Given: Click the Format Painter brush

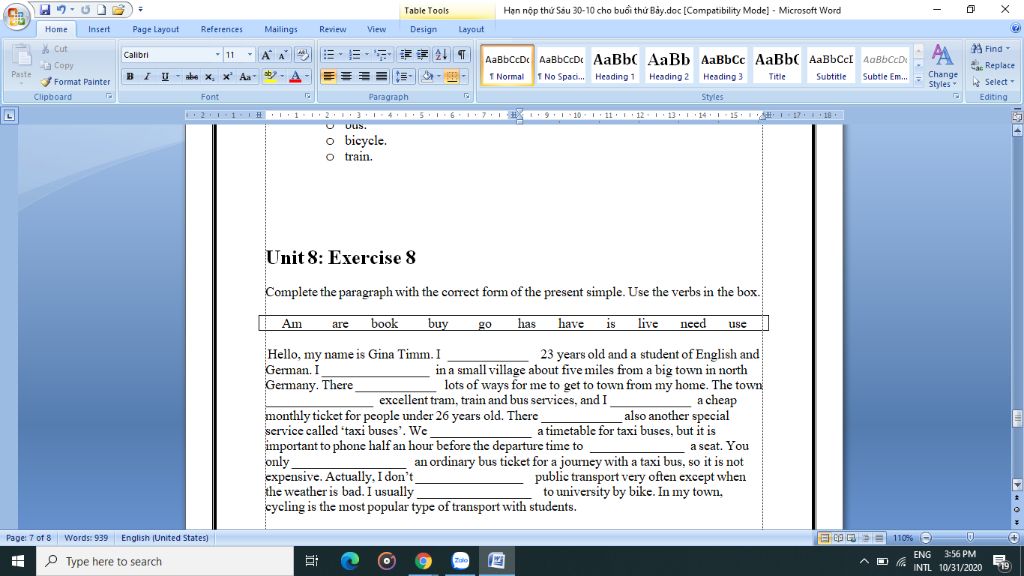Looking at the screenshot, I should 74,82.
